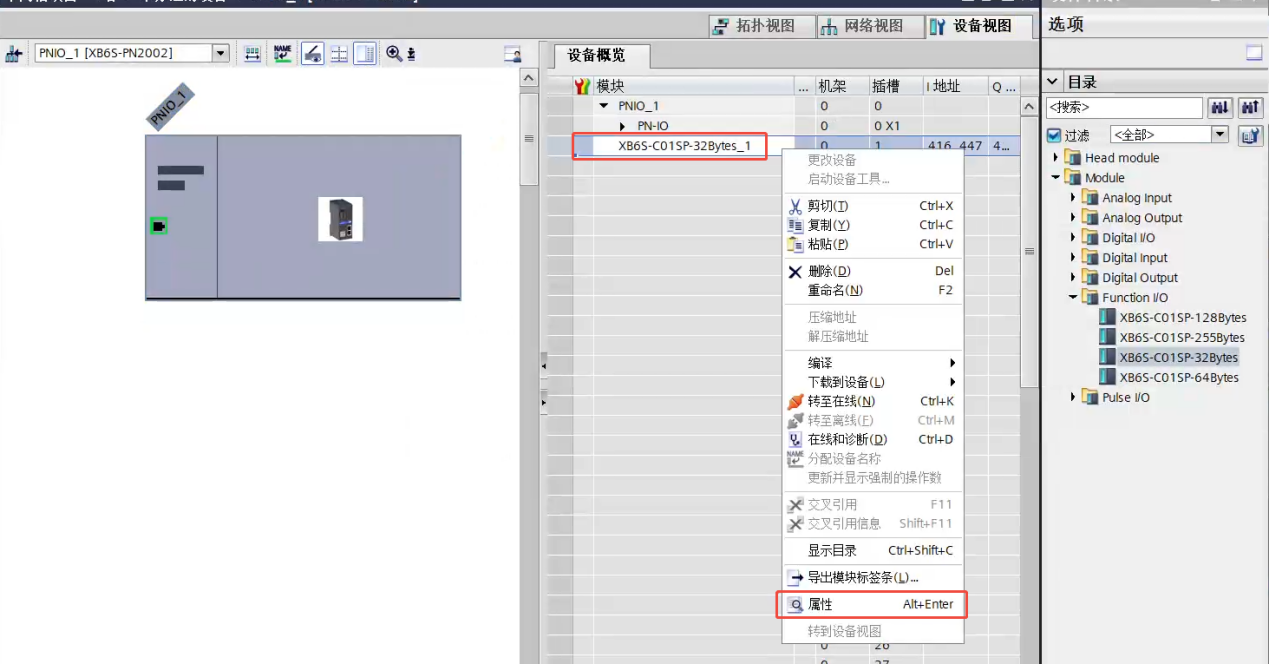Click the catalog search input field

[1123, 107]
